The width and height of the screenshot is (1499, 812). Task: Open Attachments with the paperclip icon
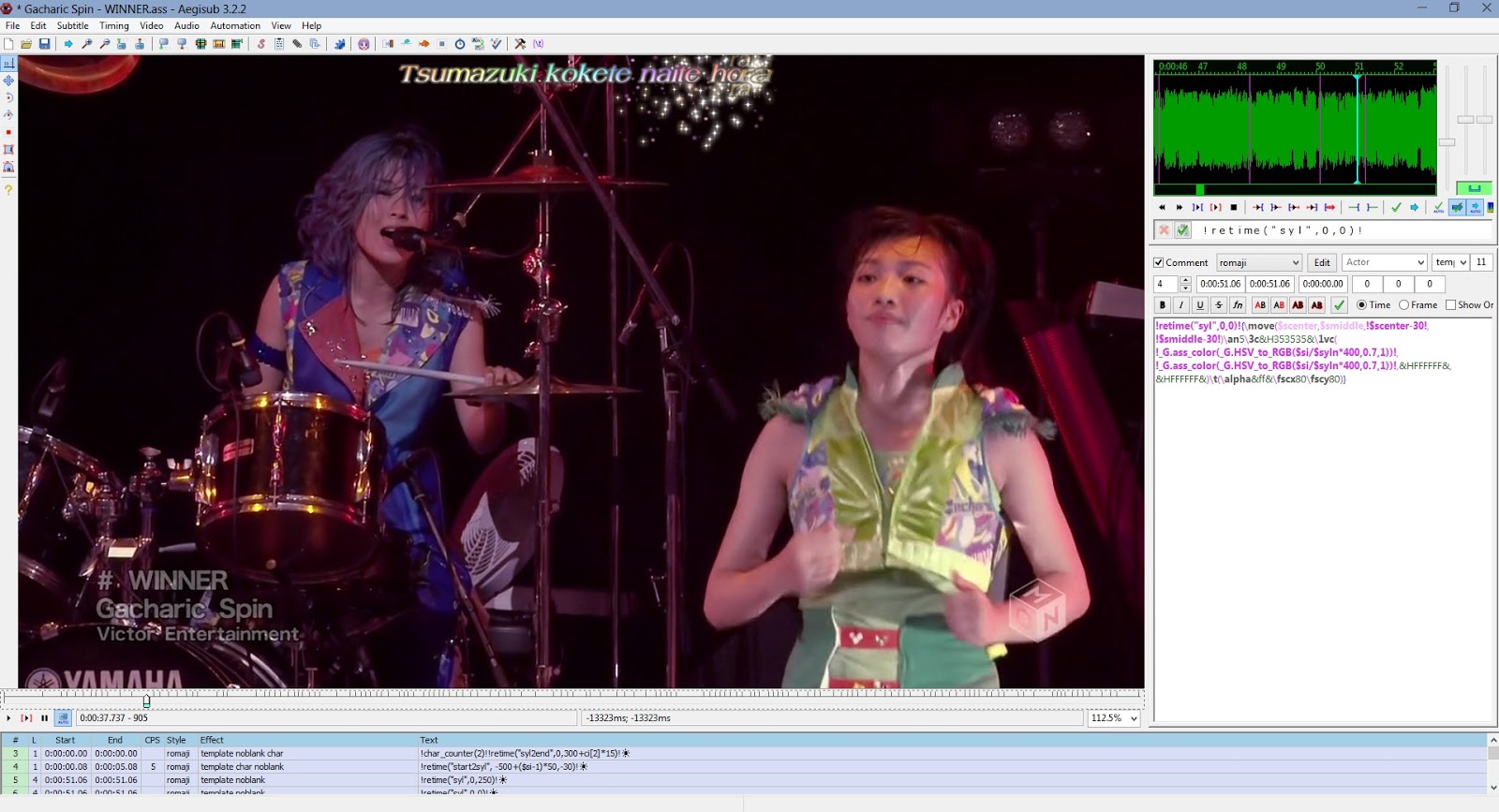[297, 44]
